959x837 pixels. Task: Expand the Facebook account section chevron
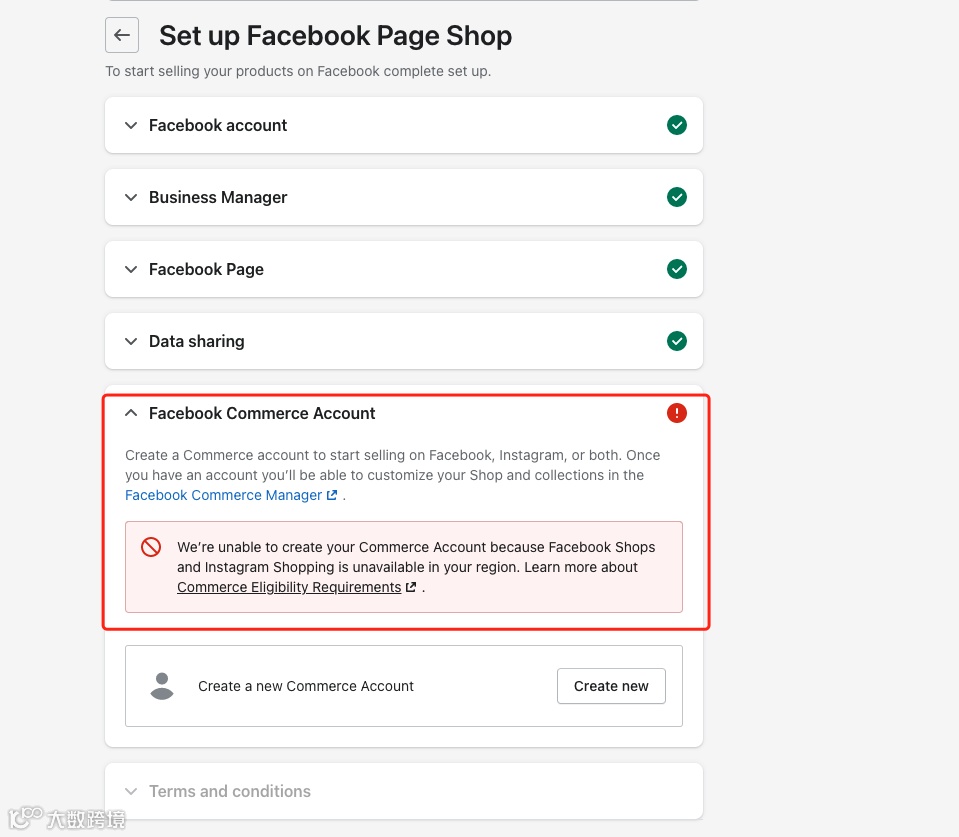[131, 125]
